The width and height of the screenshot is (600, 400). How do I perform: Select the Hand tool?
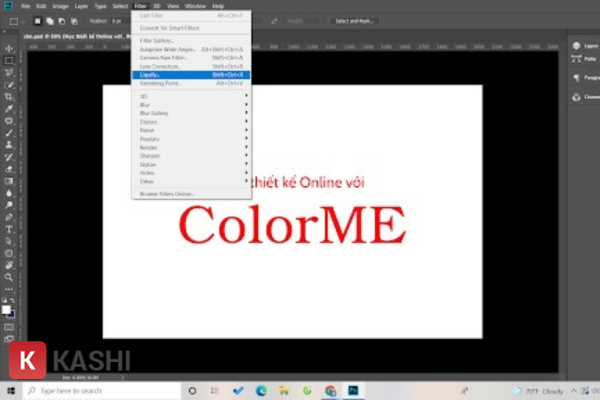9,265
